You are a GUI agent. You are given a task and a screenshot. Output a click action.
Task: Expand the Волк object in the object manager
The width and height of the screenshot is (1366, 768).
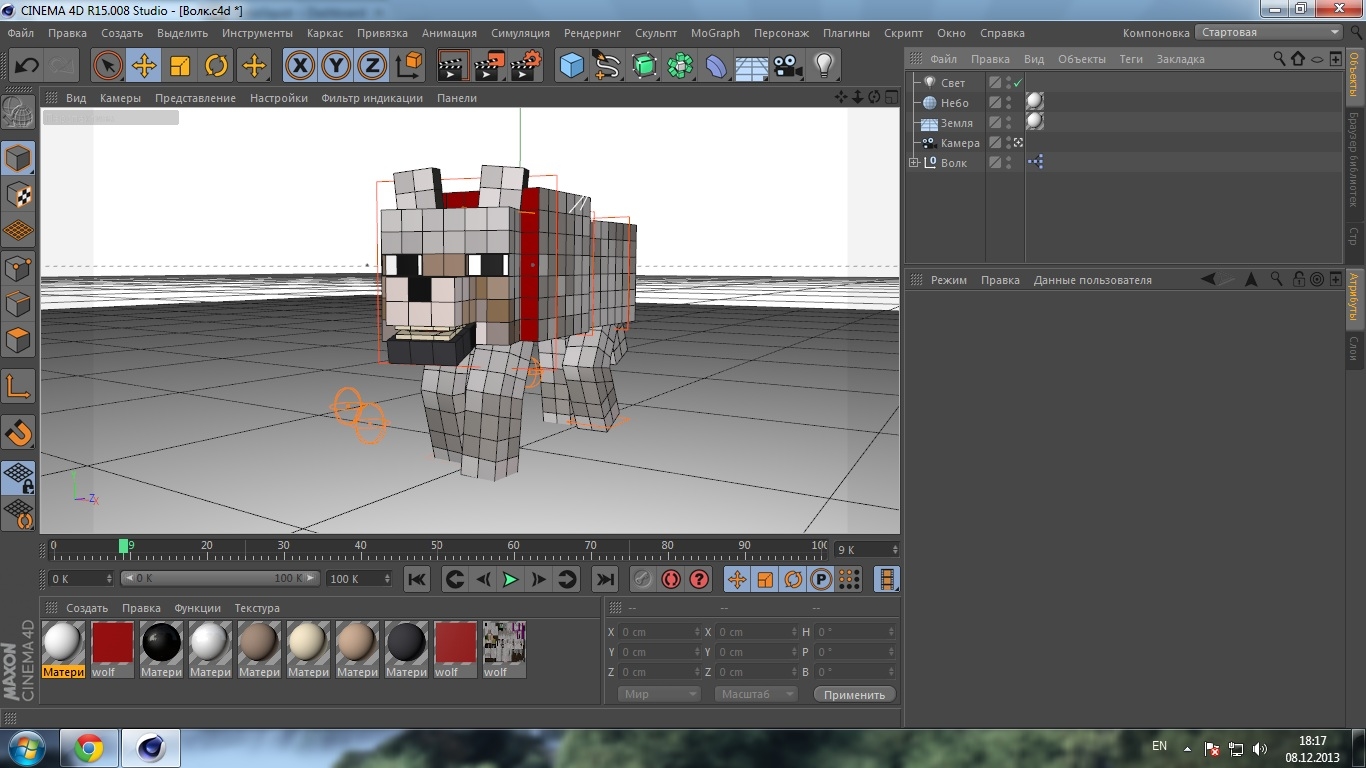(913, 162)
